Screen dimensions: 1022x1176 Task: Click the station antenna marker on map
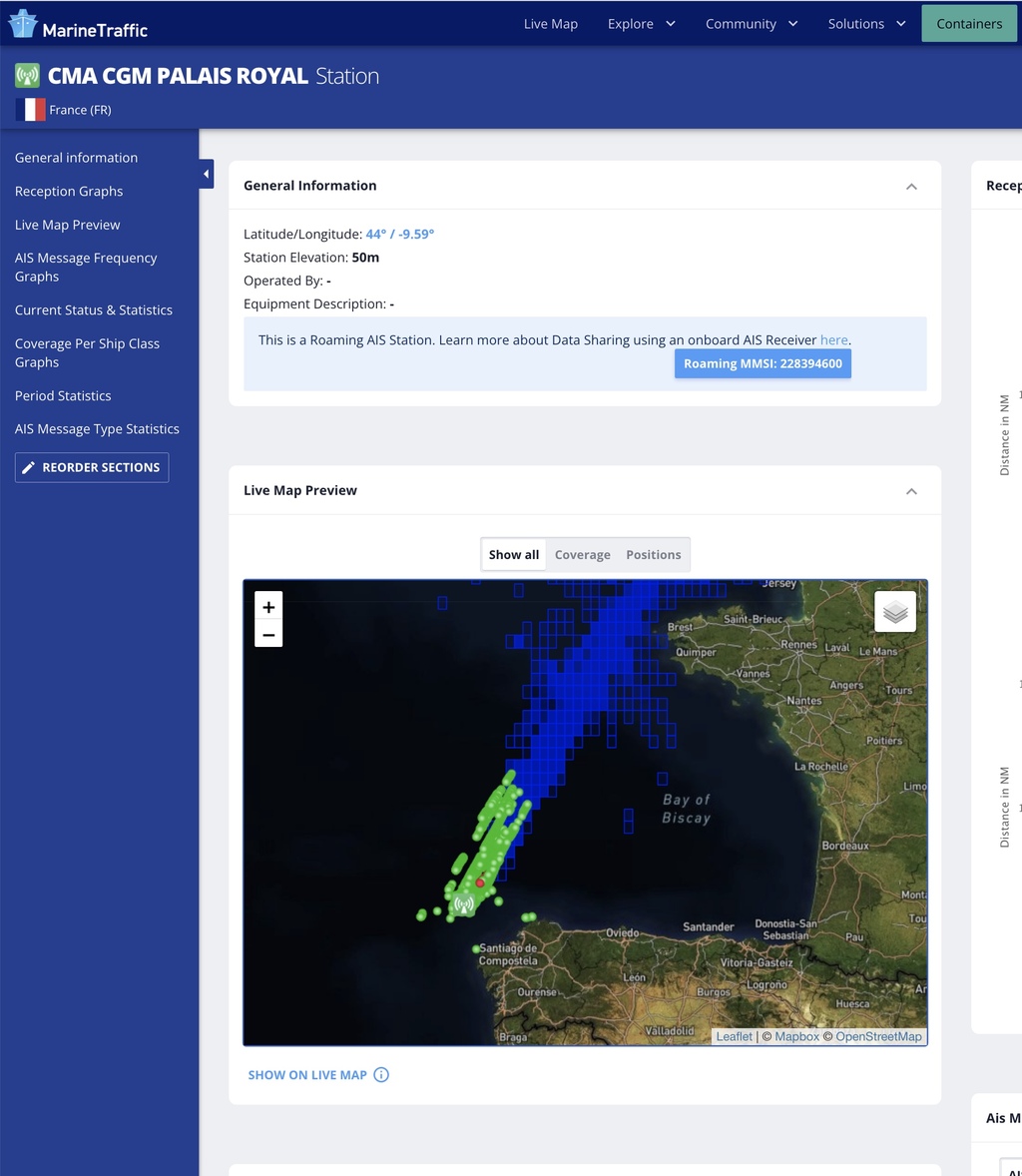click(464, 904)
